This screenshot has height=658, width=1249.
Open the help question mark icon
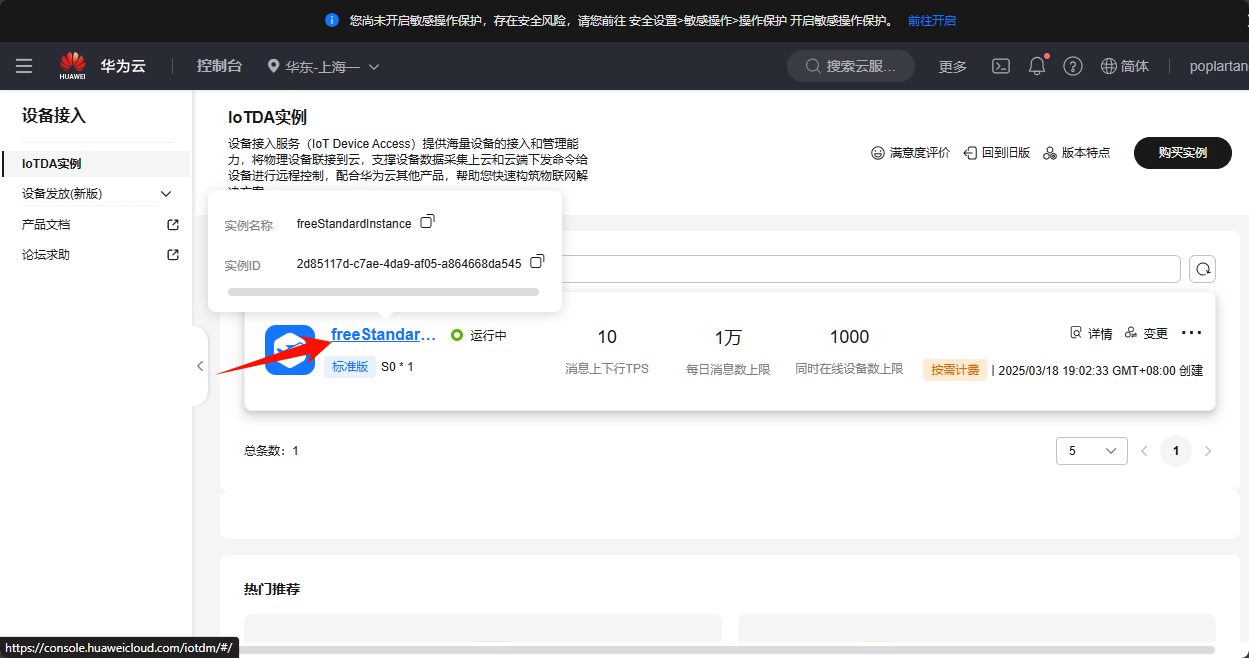pos(1073,66)
